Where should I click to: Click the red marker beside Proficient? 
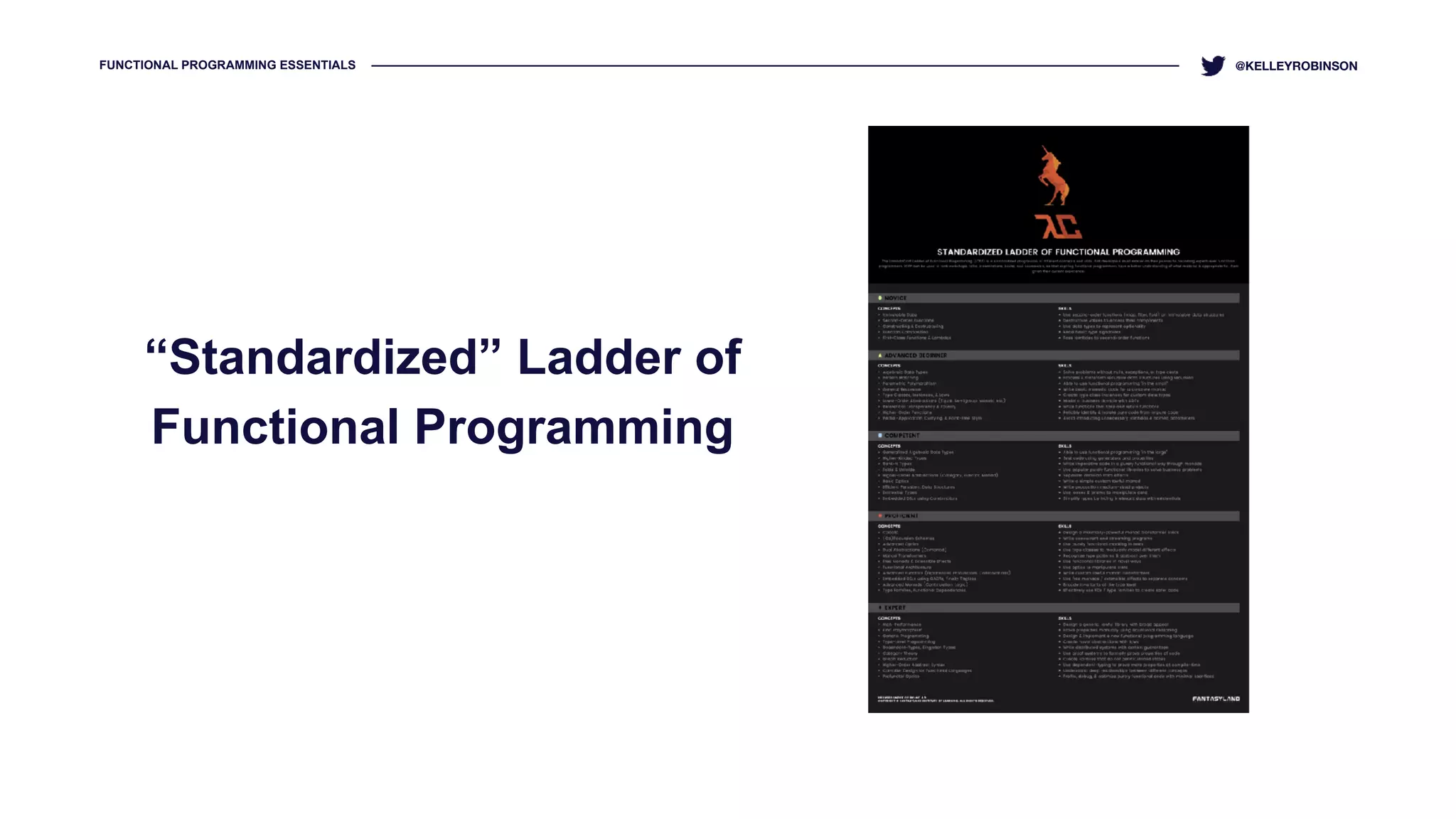(880, 515)
